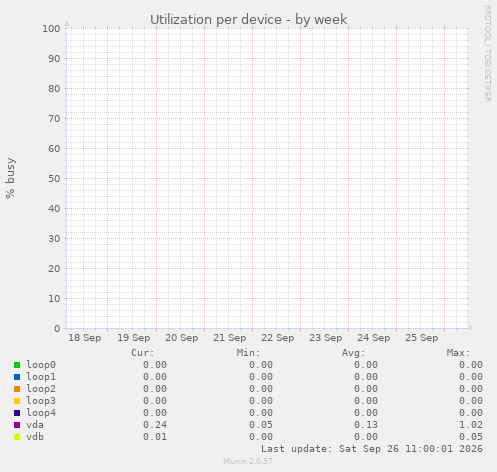497x472 pixels.
Task: Click the loop3 yellow color swatch
Action: click(x=17, y=401)
